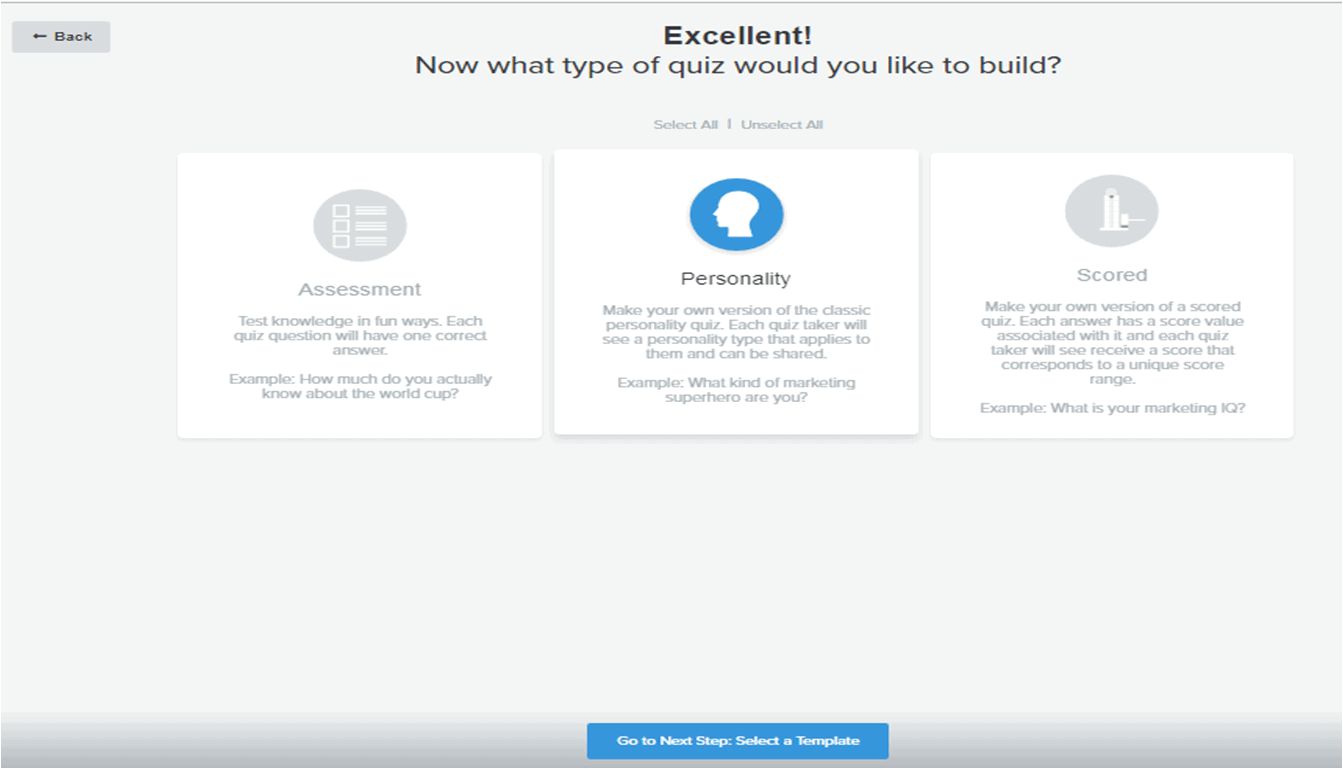Click the marketing IQ example text

pyautogui.click(x=1112, y=408)
